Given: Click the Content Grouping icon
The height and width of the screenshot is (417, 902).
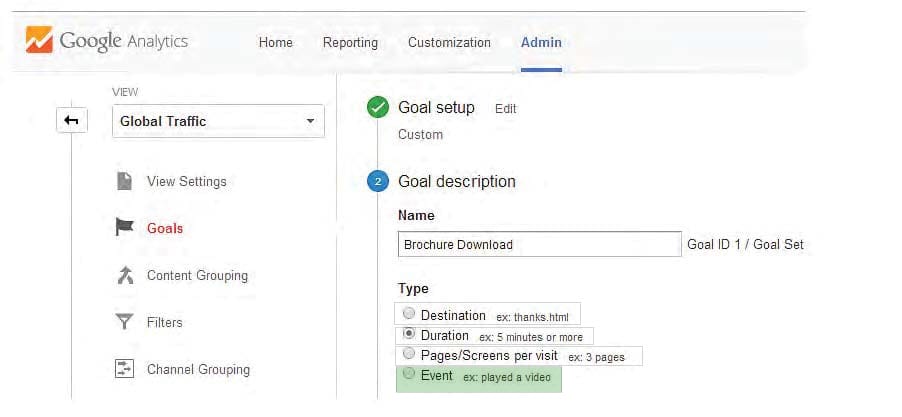Looking at the screenshot, I should [125, 275].
